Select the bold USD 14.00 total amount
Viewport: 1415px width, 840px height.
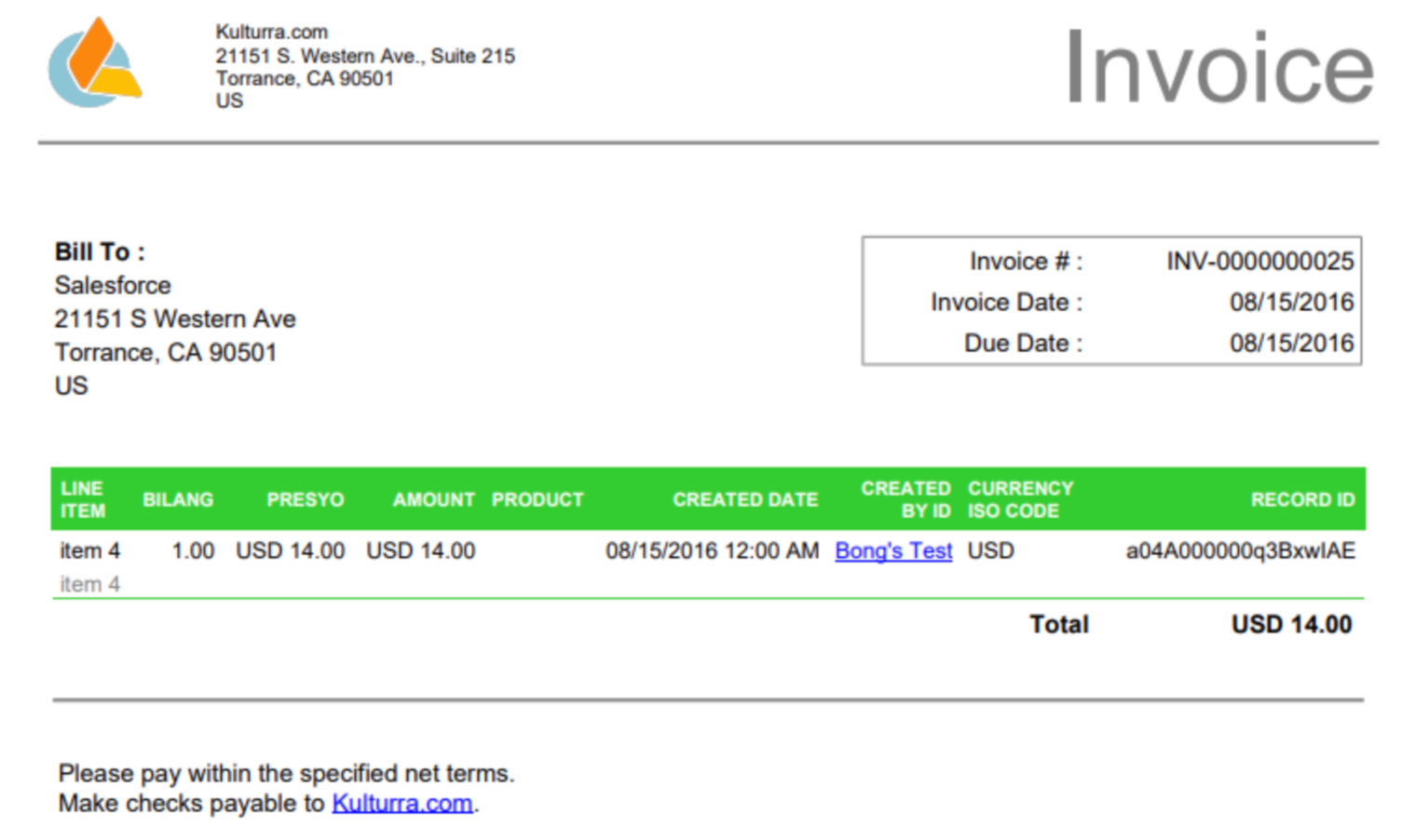click(1291, 624)
